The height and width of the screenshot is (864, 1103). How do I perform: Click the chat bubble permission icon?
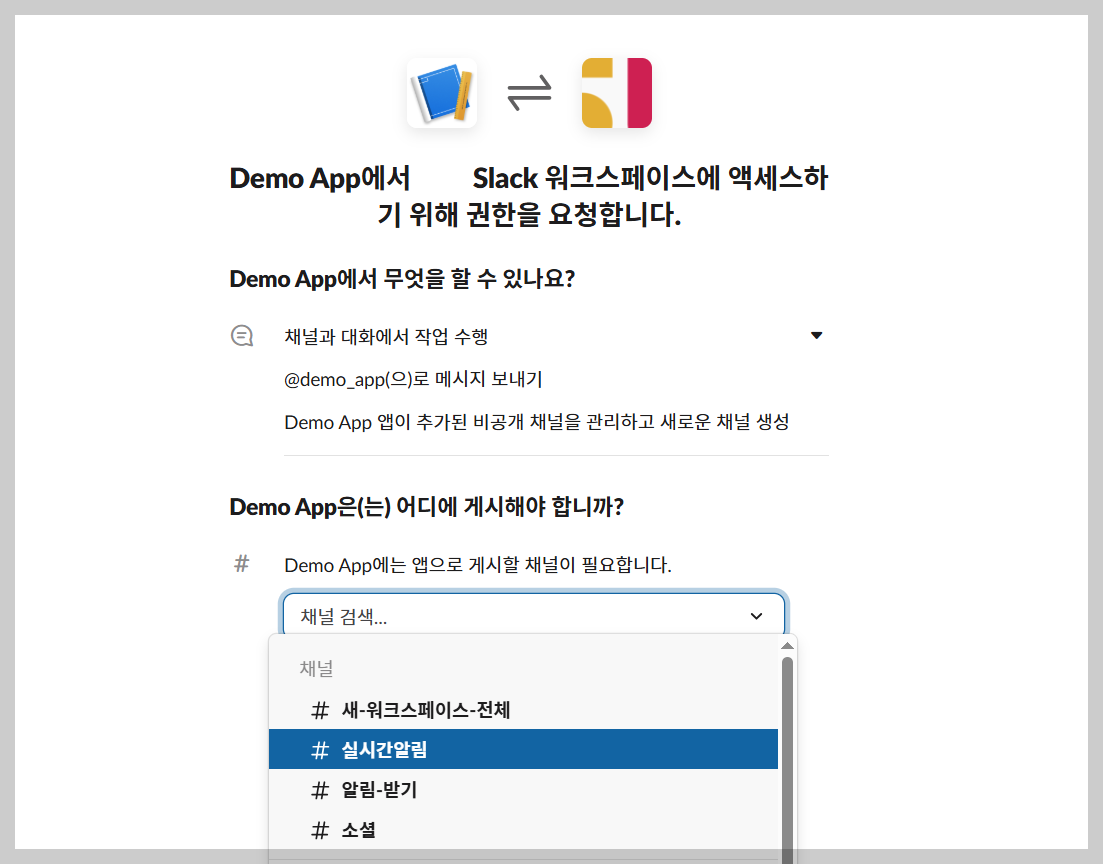242,336
